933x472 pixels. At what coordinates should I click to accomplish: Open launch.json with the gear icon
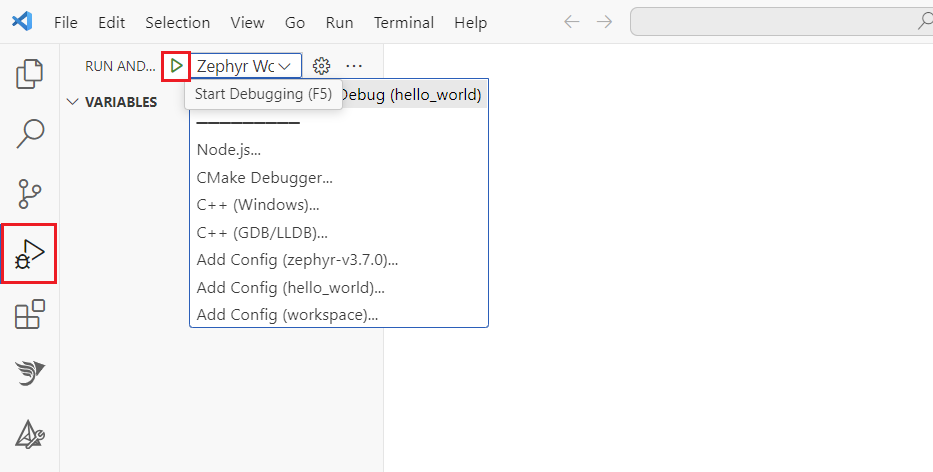tap(321, 66)
